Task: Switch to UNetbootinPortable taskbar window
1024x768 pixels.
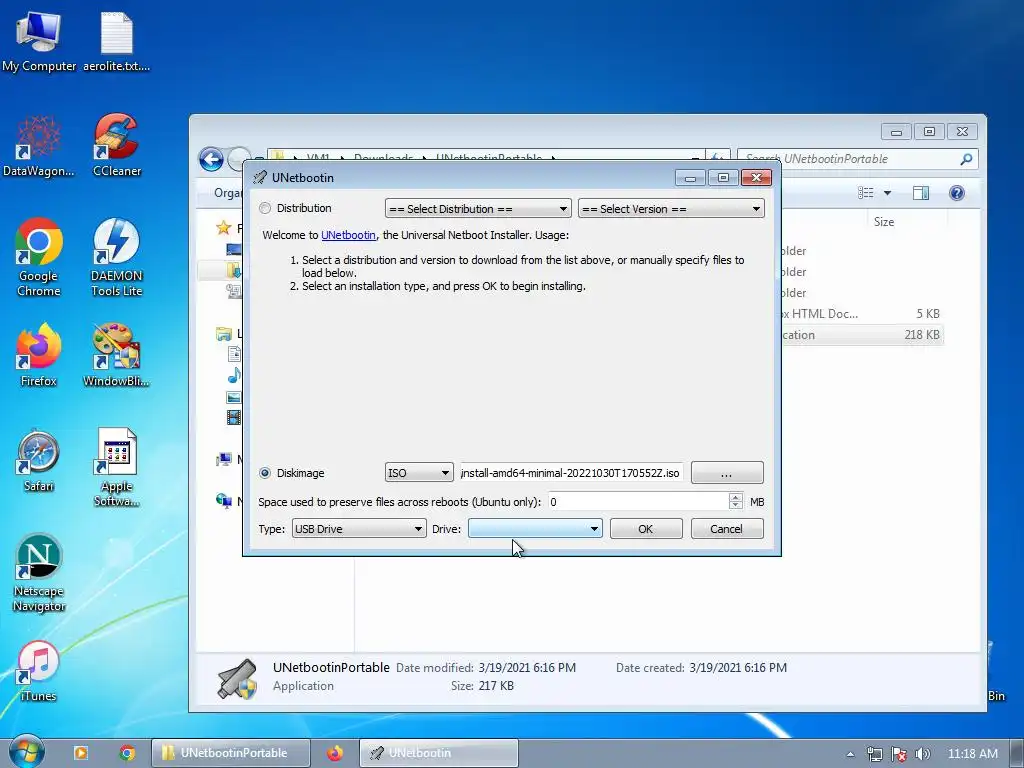Action: coord(231,753)
